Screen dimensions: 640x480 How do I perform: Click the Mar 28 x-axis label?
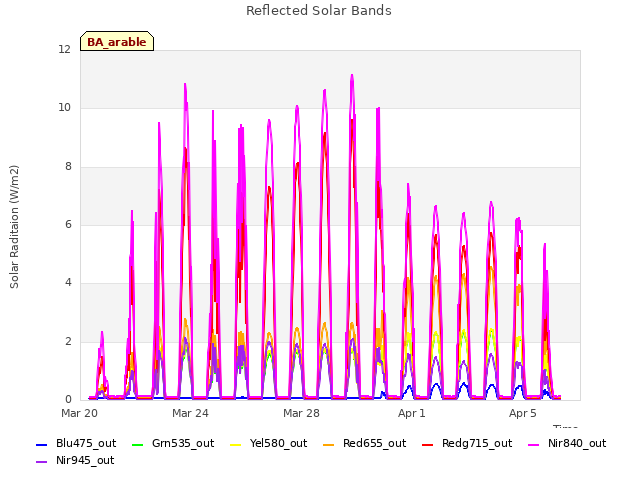301,413
